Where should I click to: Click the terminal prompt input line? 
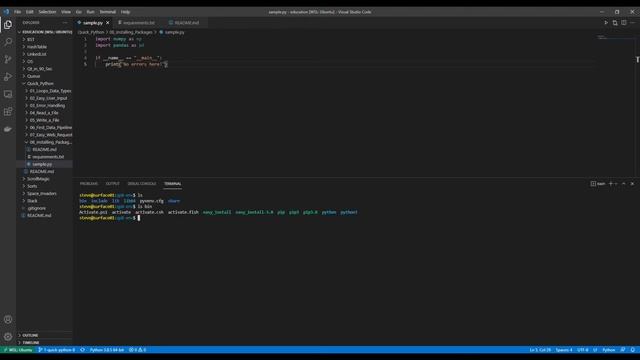tap(139, 218)
